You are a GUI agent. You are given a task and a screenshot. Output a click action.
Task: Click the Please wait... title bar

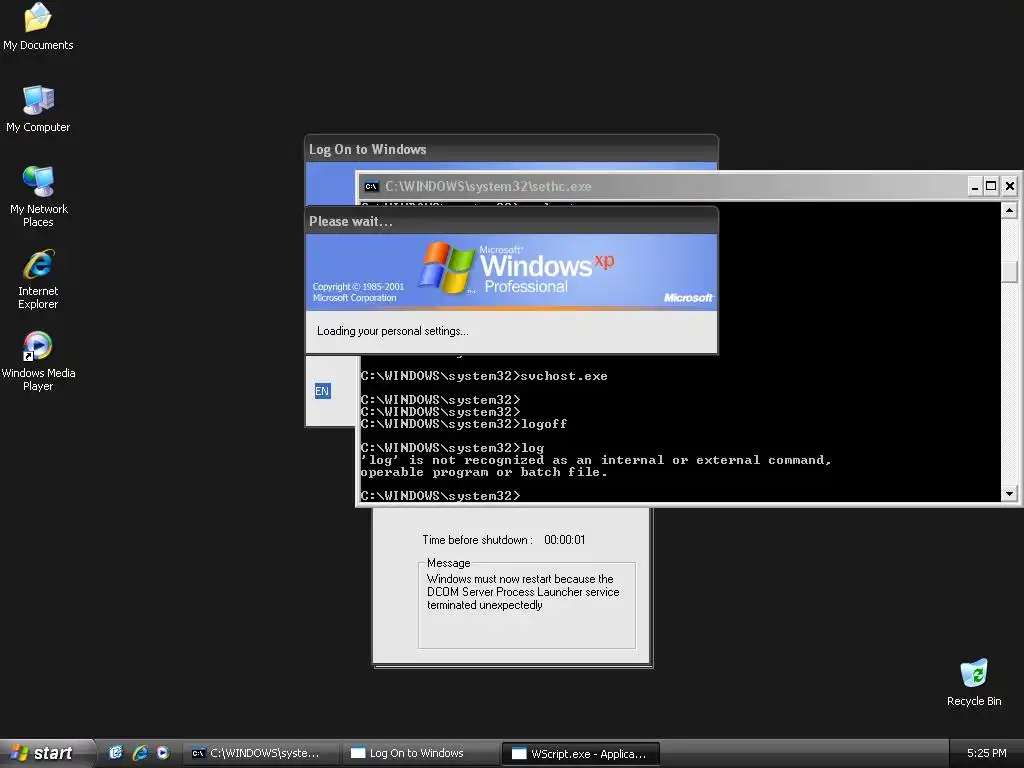511,221
